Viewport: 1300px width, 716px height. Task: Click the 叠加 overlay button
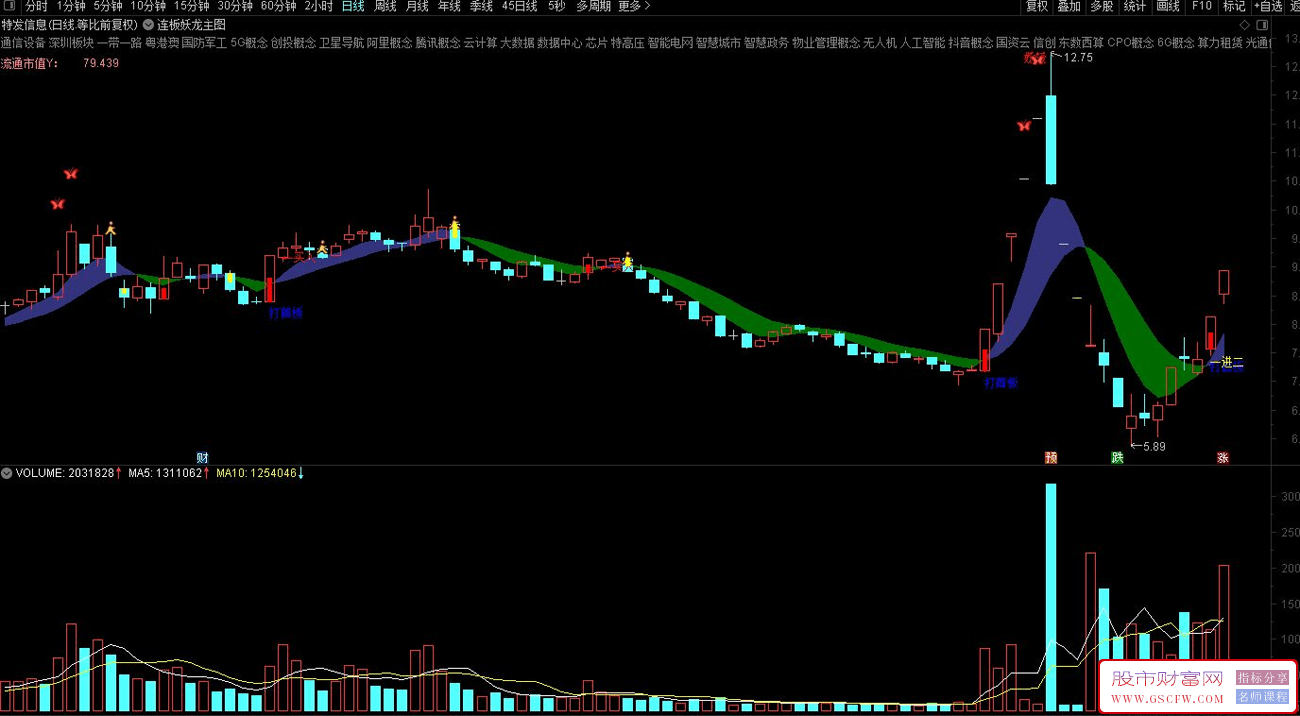[x=1069, y=6]
